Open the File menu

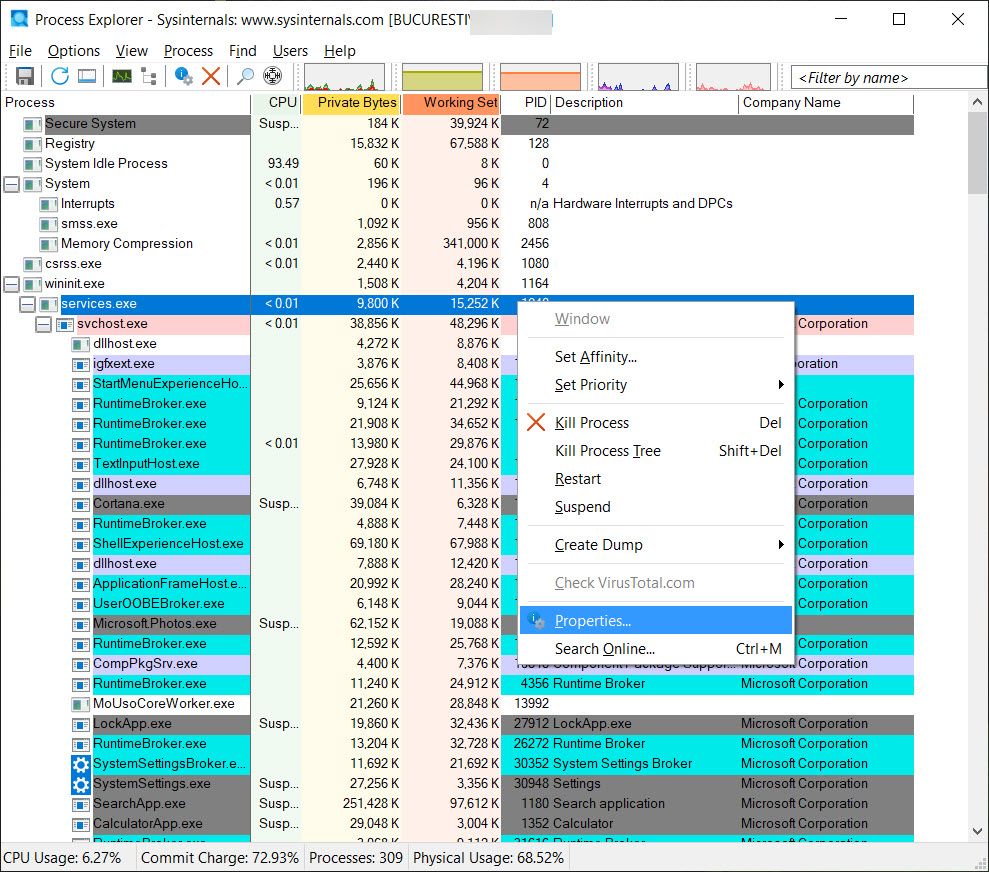click(x=20, y=51)
